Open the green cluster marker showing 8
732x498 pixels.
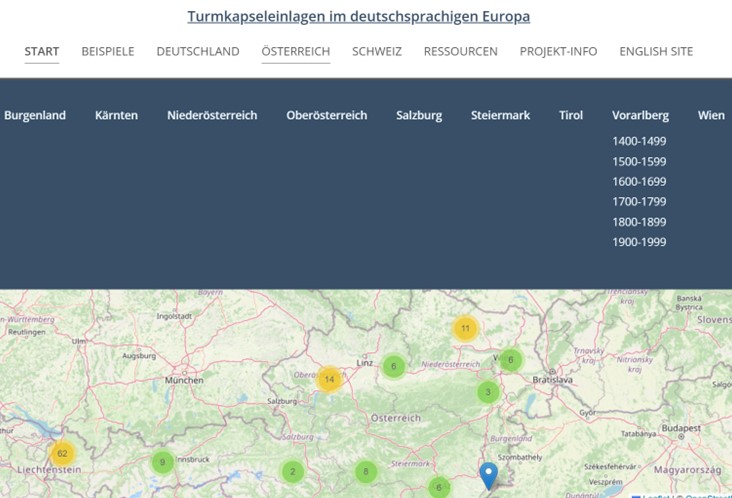tap(366, 471)
